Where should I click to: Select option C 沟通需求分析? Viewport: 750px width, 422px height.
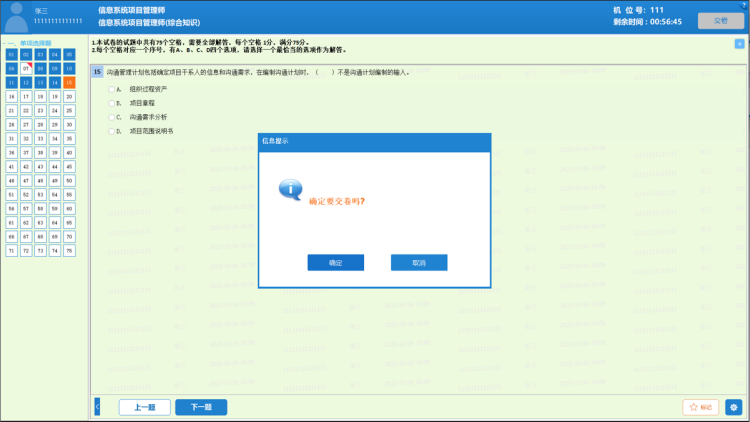111,117
